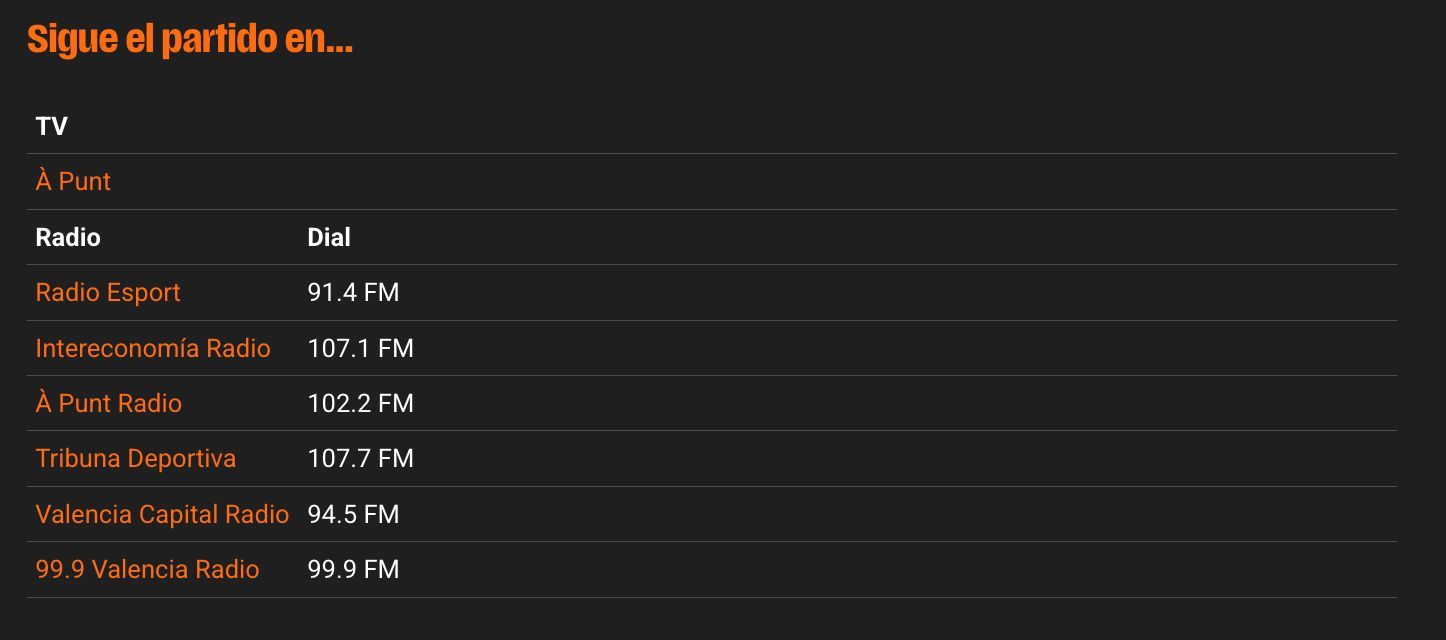Viewport: 1446px width, 640px height.
Task: Select the 91.4 FM dial value
Action: [x=353, y=293]
